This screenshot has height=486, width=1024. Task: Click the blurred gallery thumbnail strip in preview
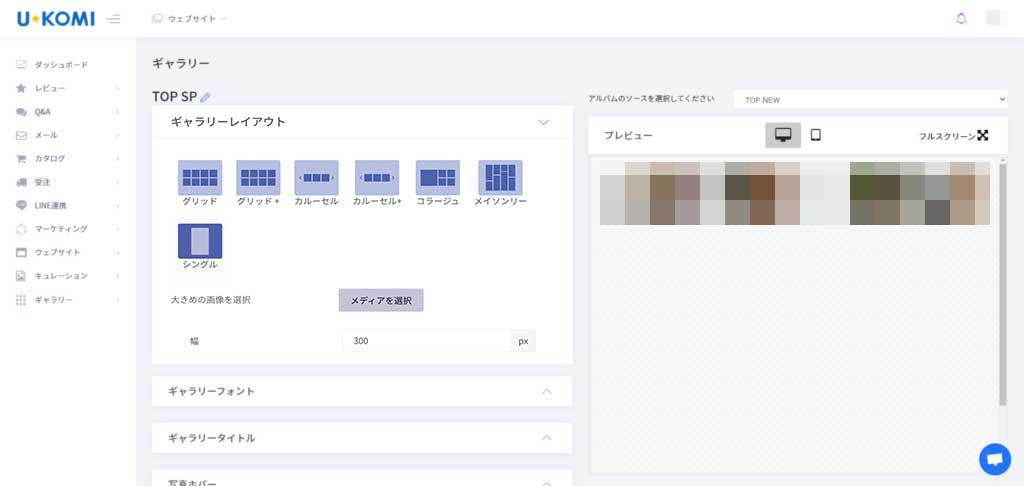[795, 193]
